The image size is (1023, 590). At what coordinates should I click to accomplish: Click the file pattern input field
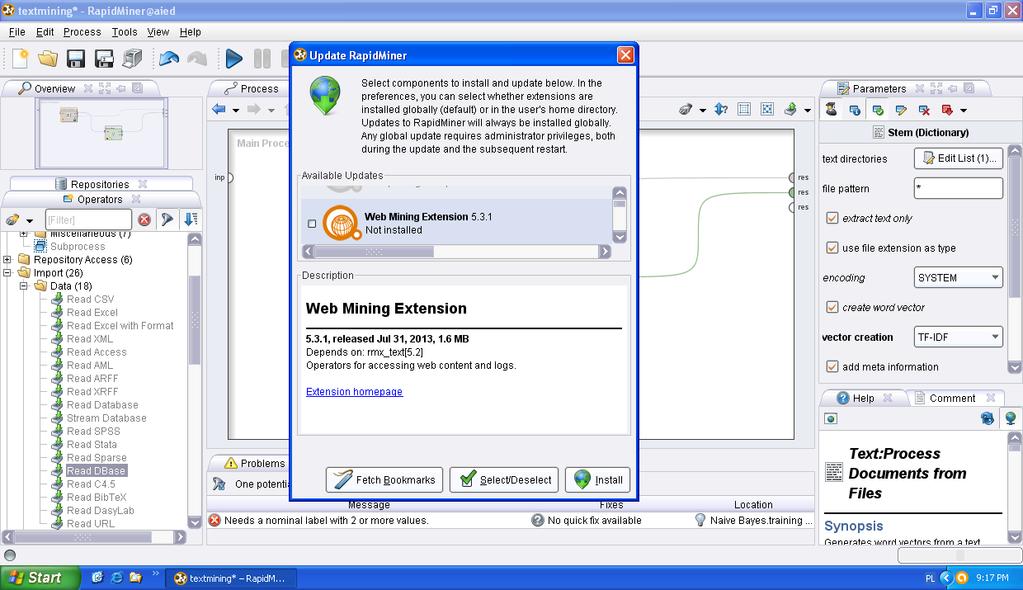coord(958,188)
